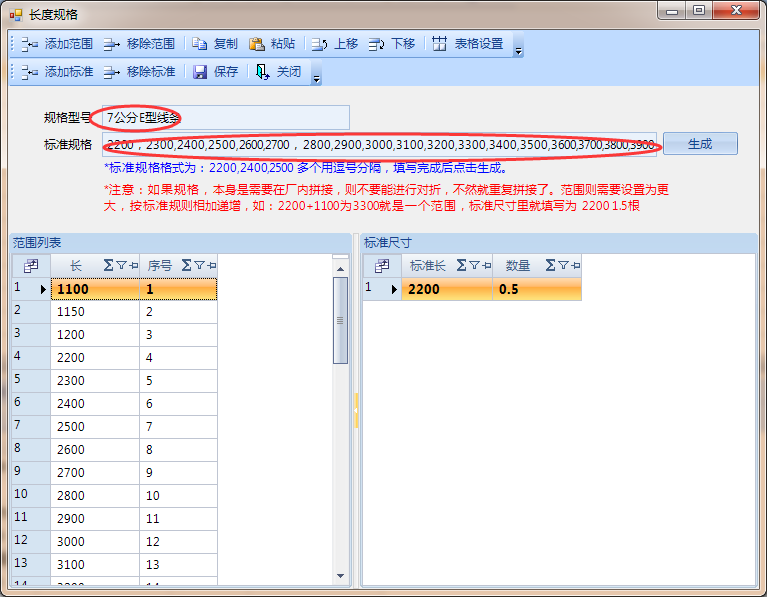Viewport: 767px width, 597px height.
Task: Click 移除标准 to remove a standard
Action: [x=139, y=72]
